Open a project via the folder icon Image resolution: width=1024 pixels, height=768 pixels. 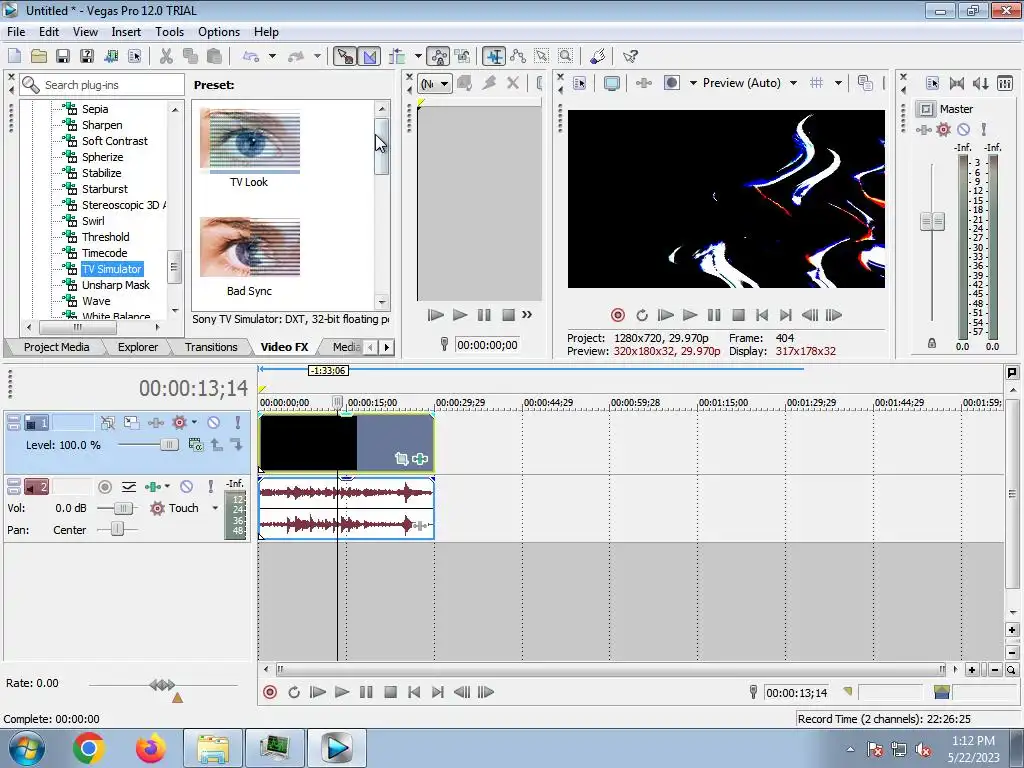[39, 56]
